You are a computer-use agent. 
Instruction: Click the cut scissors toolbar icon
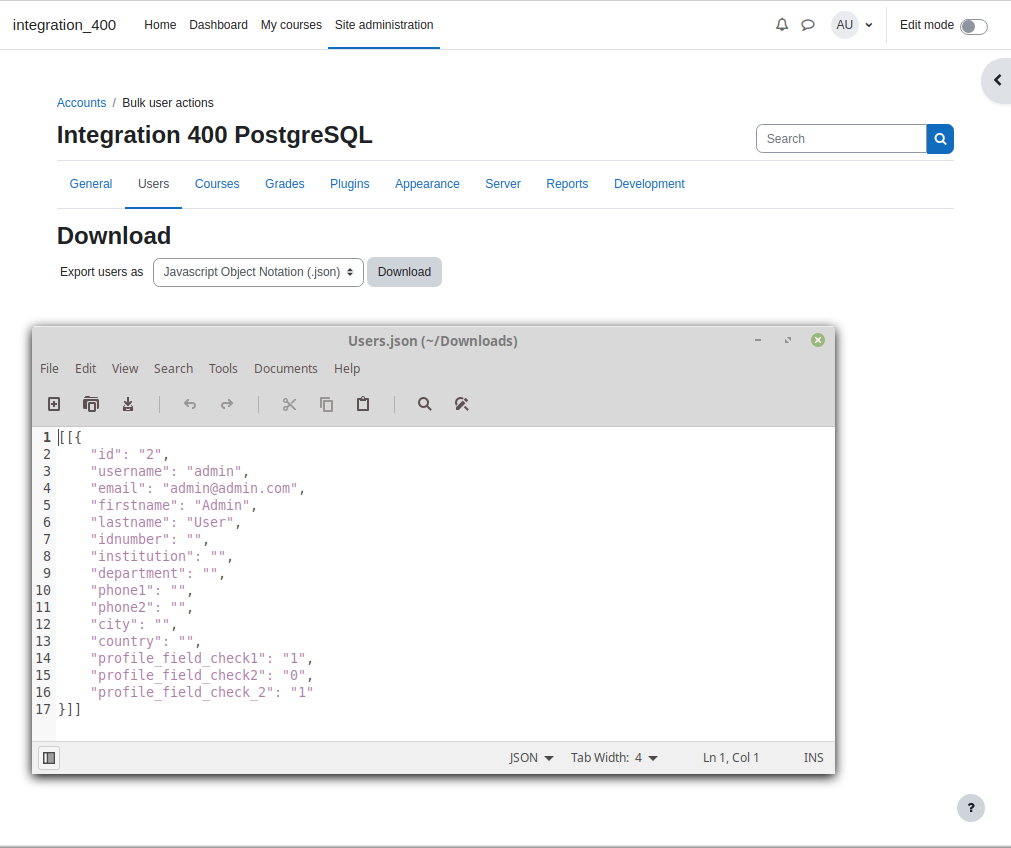tap(289, 404)
